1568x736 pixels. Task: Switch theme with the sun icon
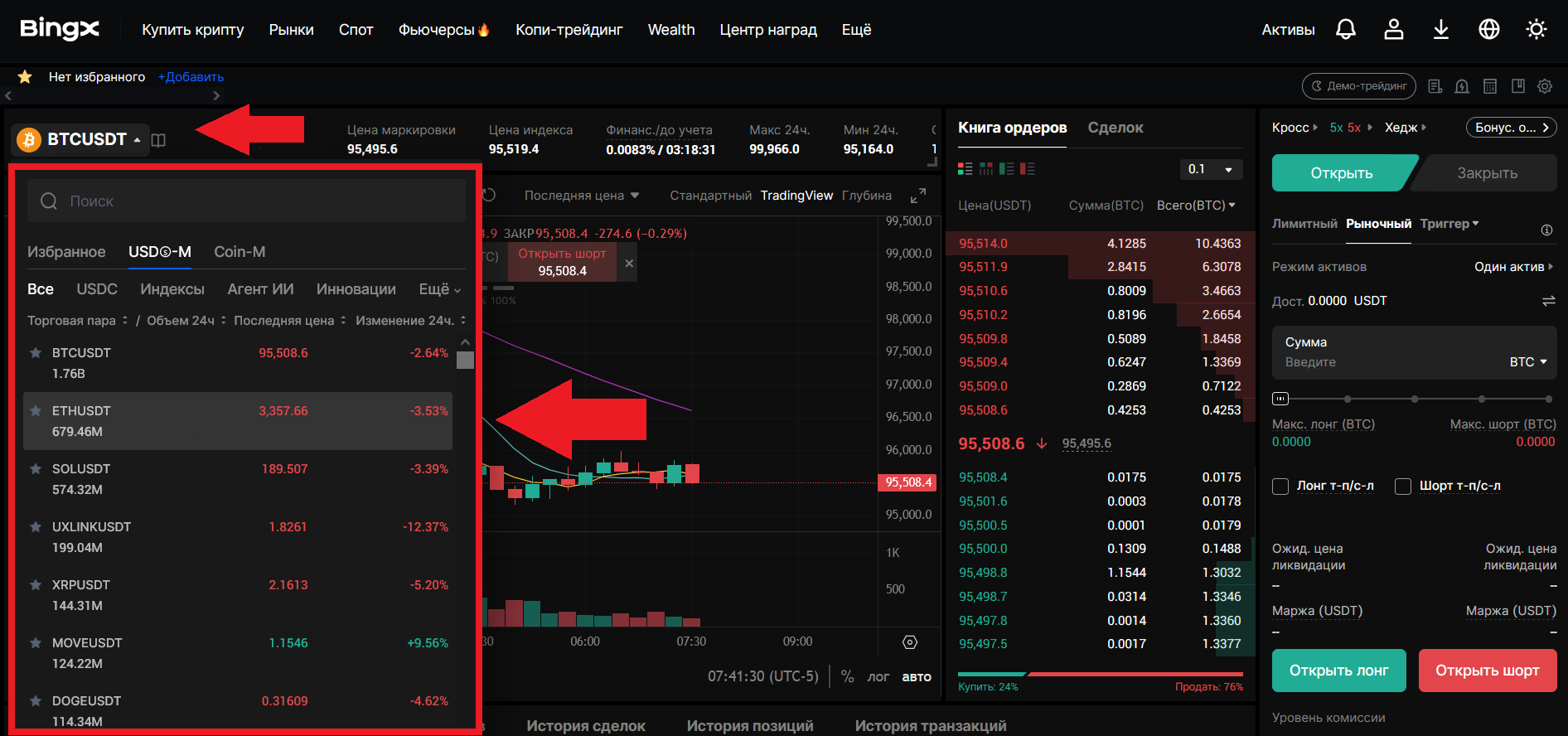(1537, 30)
